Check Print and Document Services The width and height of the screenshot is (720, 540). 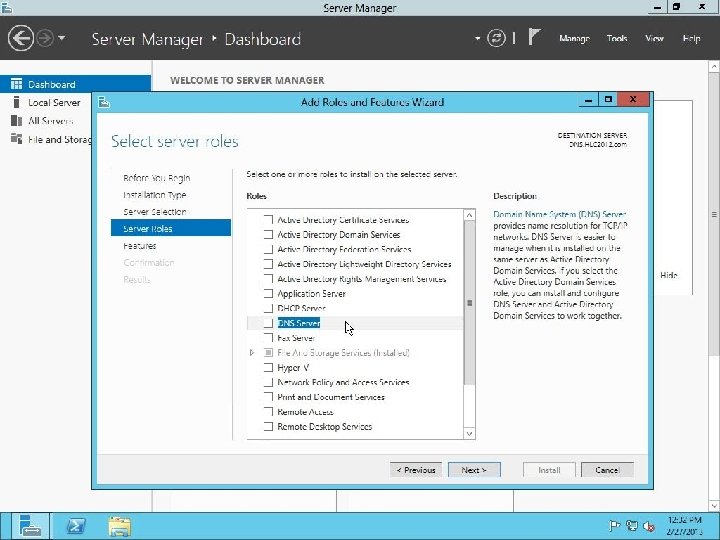pos(268,397)
